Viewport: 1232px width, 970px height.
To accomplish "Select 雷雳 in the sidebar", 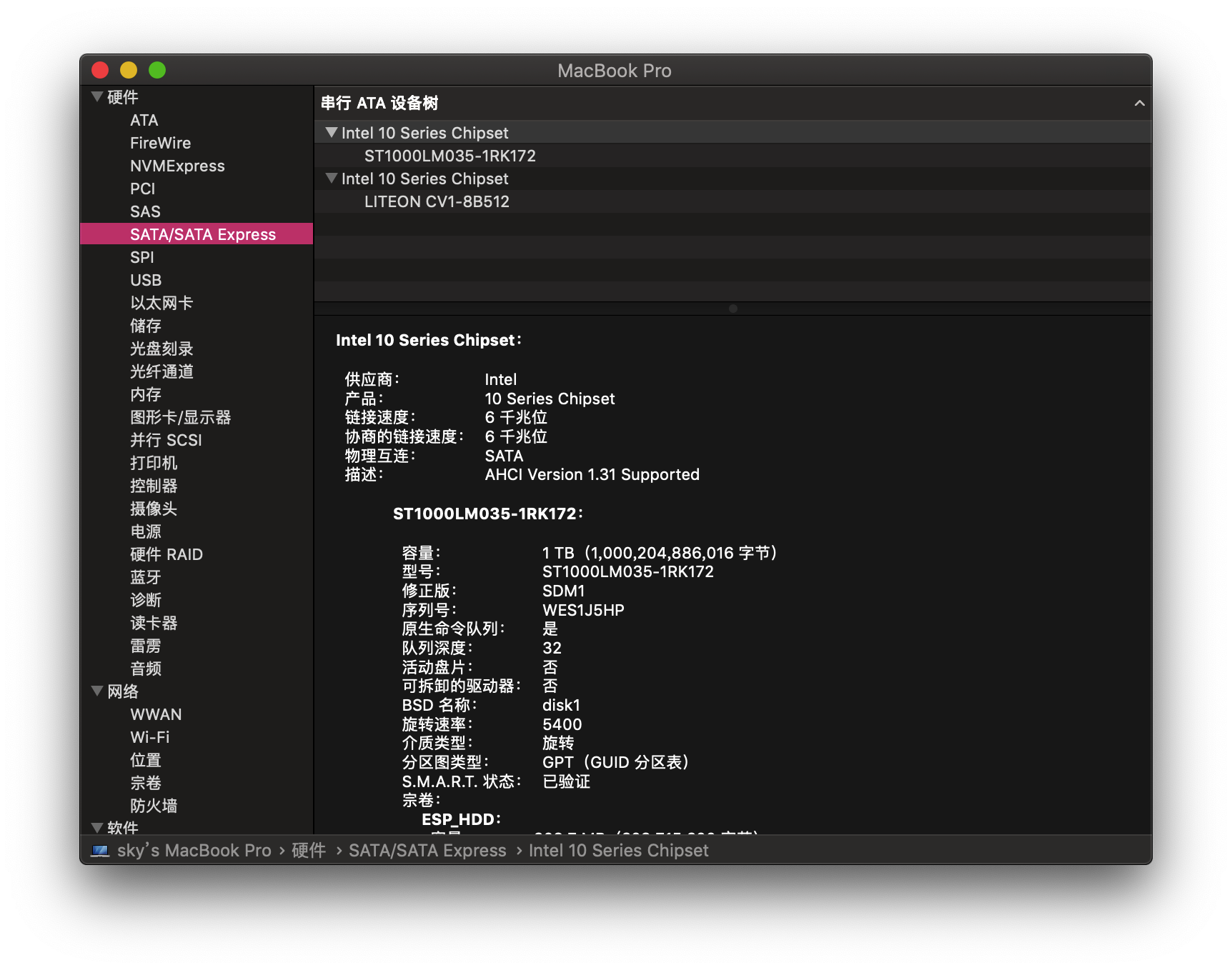I will pyautogui.click(x=146, y=646).
